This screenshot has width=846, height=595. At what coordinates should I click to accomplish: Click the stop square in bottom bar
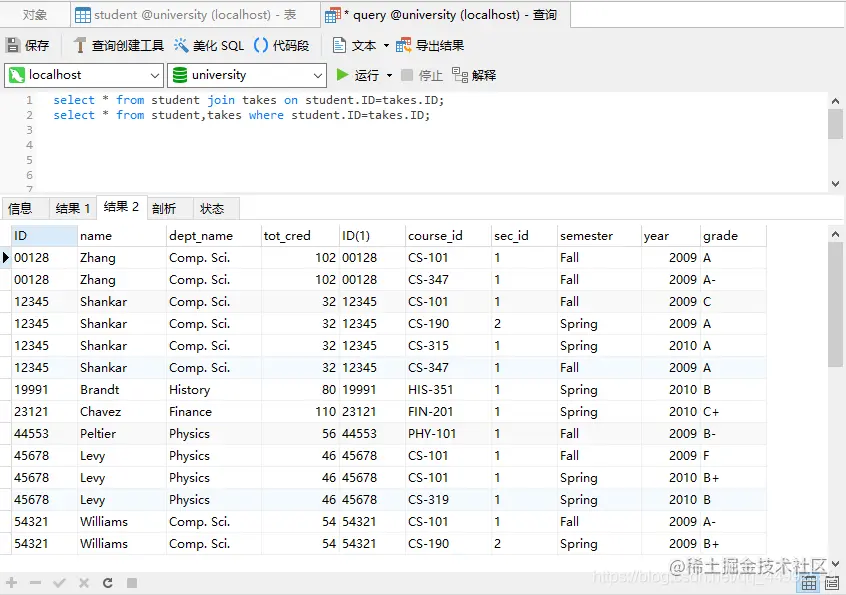coord(132,583)
